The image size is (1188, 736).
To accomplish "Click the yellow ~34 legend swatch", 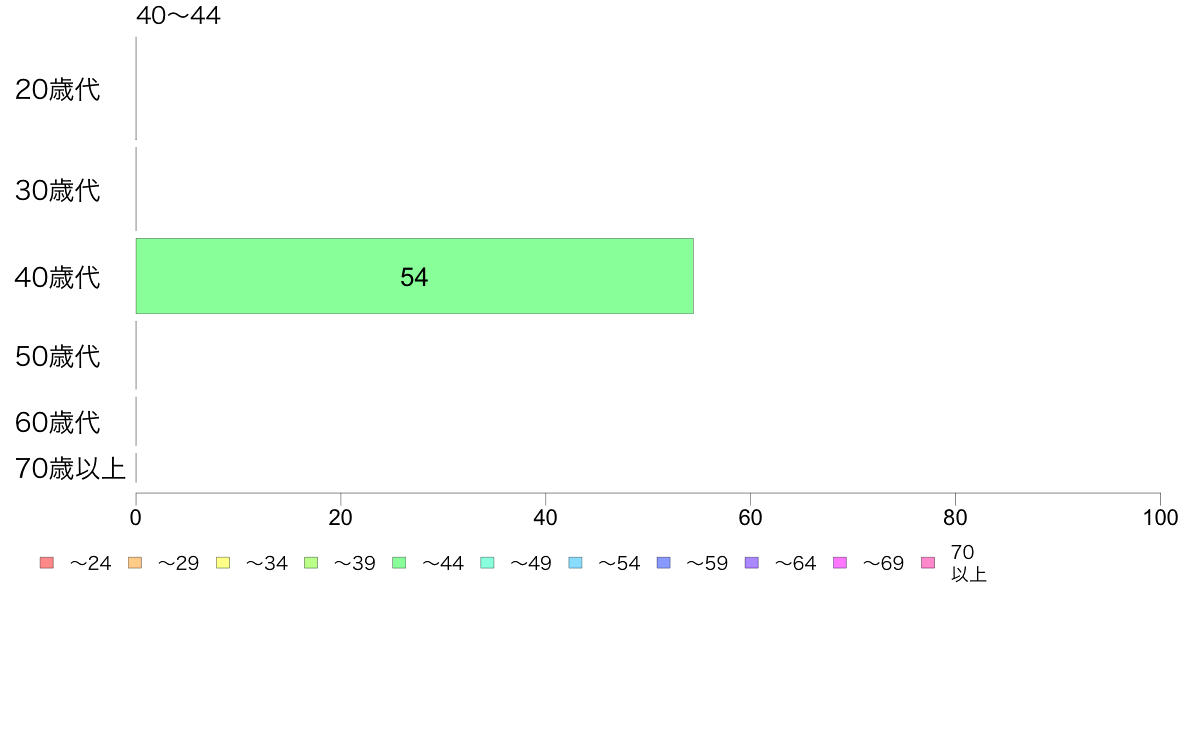I will [x=223, y=562].
